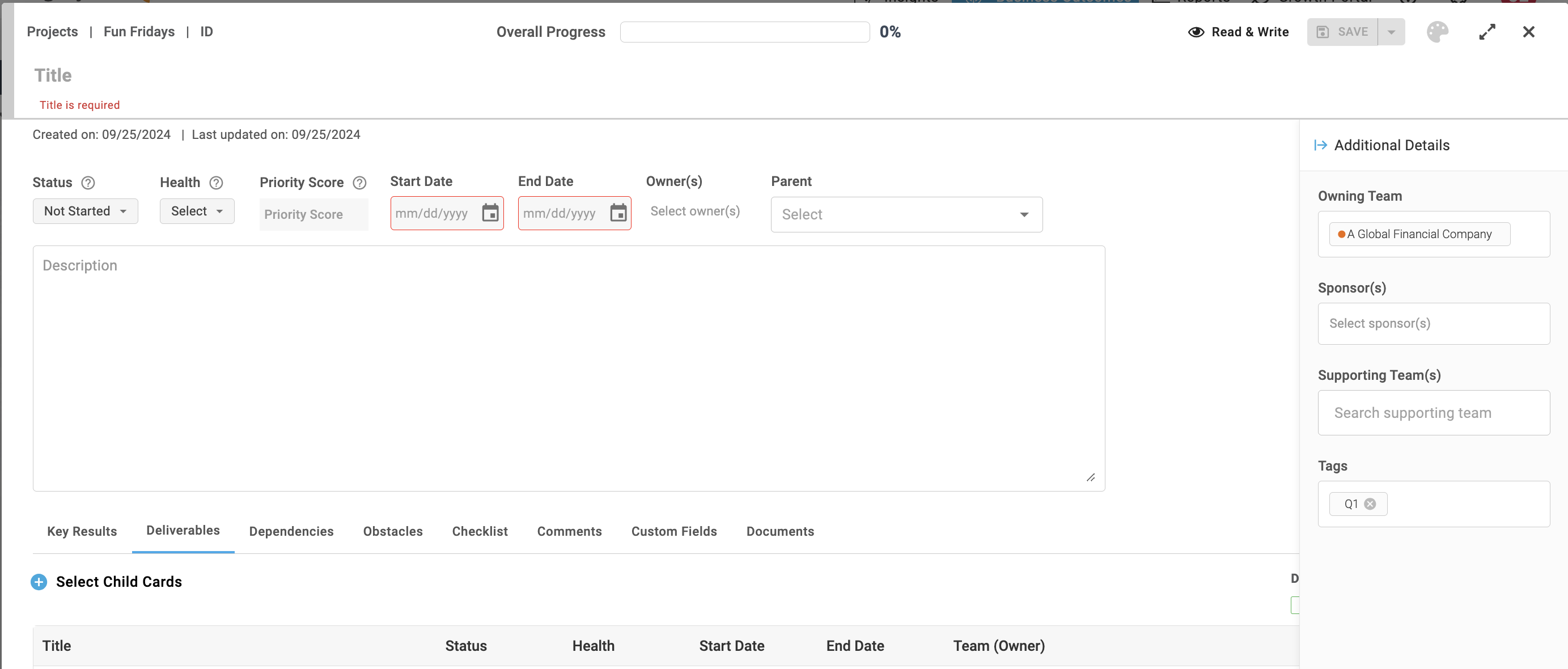This screenshot has width=1568, height=669.
Task: Close the project card panel
Action: pyautogui.click(x=1528, y=32)
